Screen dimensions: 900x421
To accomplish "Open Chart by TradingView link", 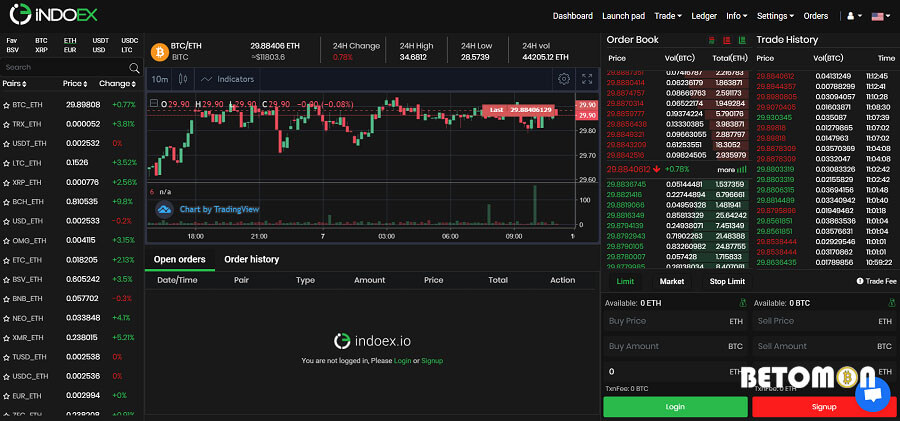I will coord(219,210).
